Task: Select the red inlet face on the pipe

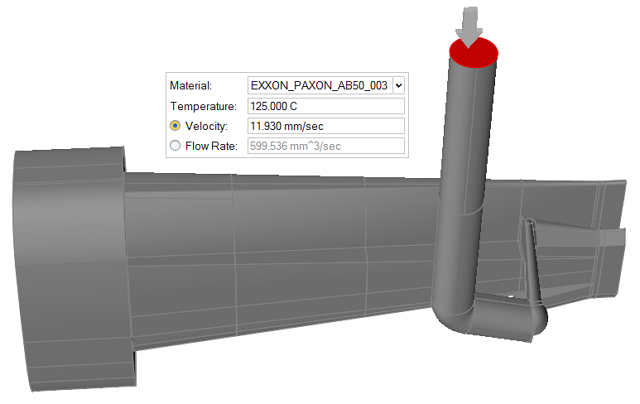Action: [474, 54]
